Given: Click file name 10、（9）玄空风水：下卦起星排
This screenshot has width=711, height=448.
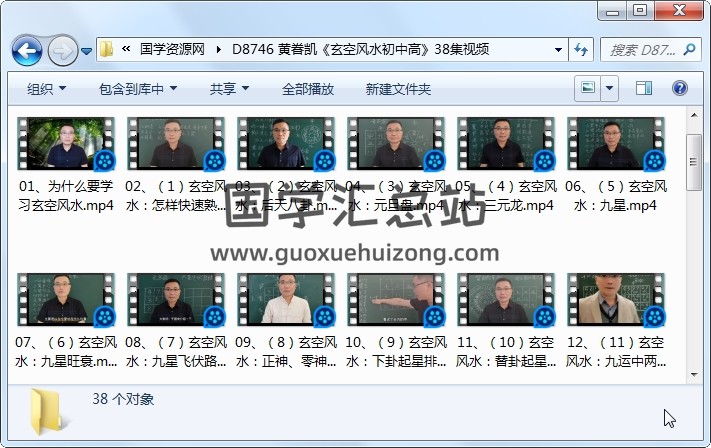Looking at the screenshot, I should [396, 352].
